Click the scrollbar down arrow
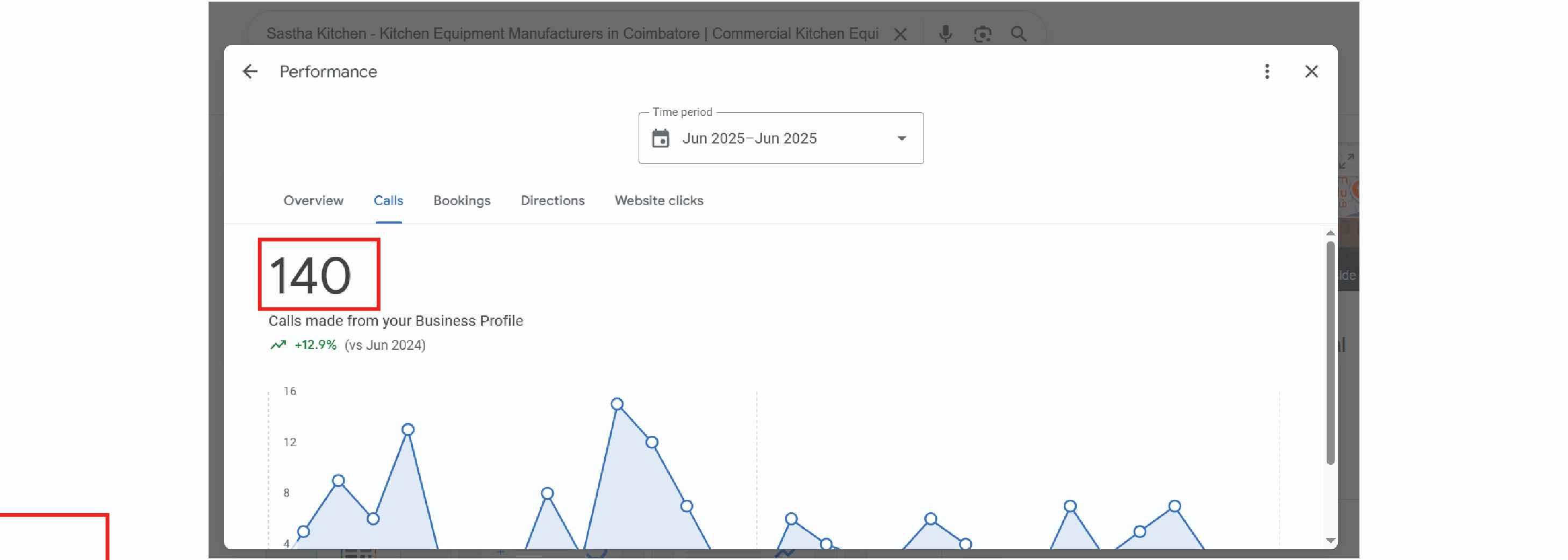Viewport: 1568px width, 560px height. click(x=1330, y=541)
